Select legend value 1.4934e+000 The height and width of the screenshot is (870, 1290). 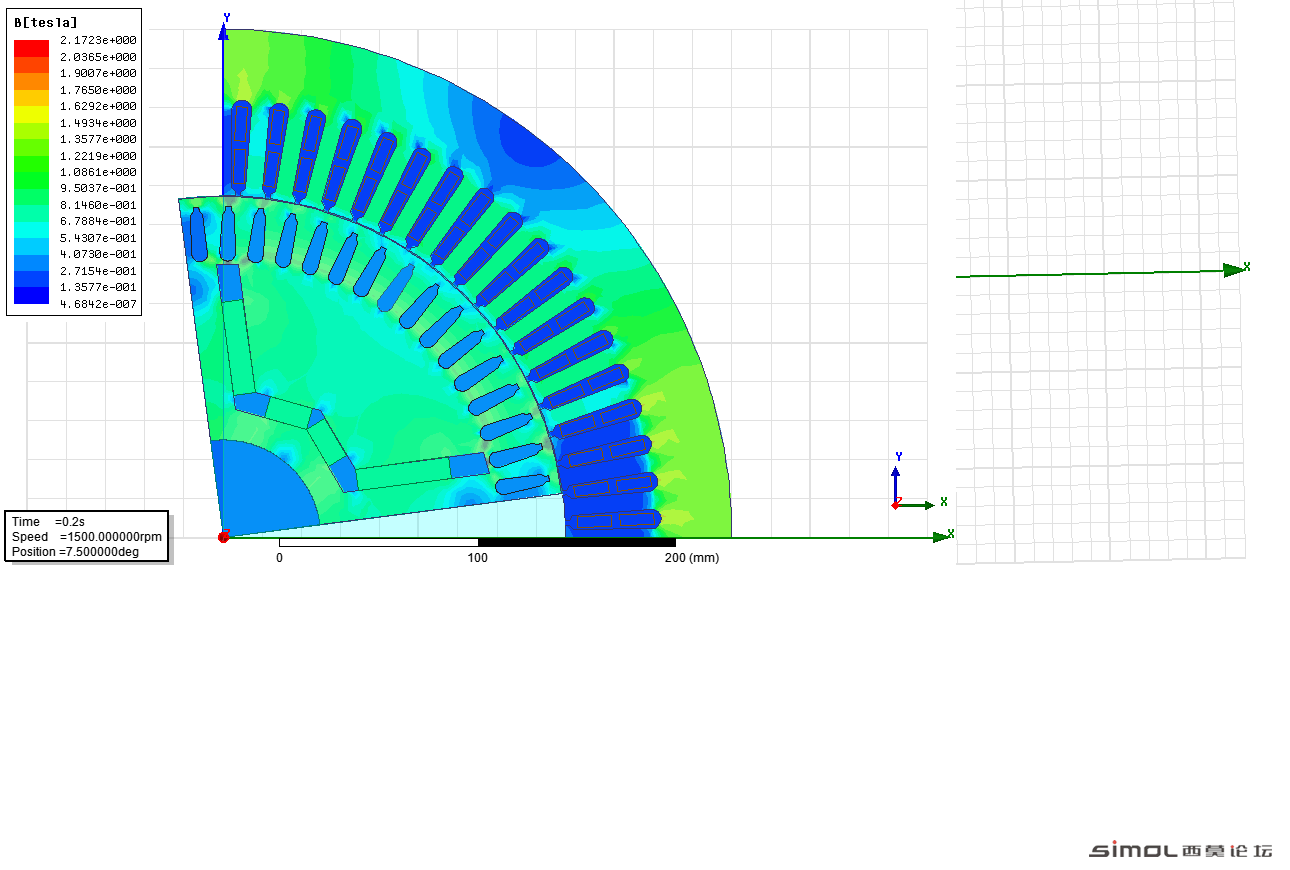tap(98, 123)
